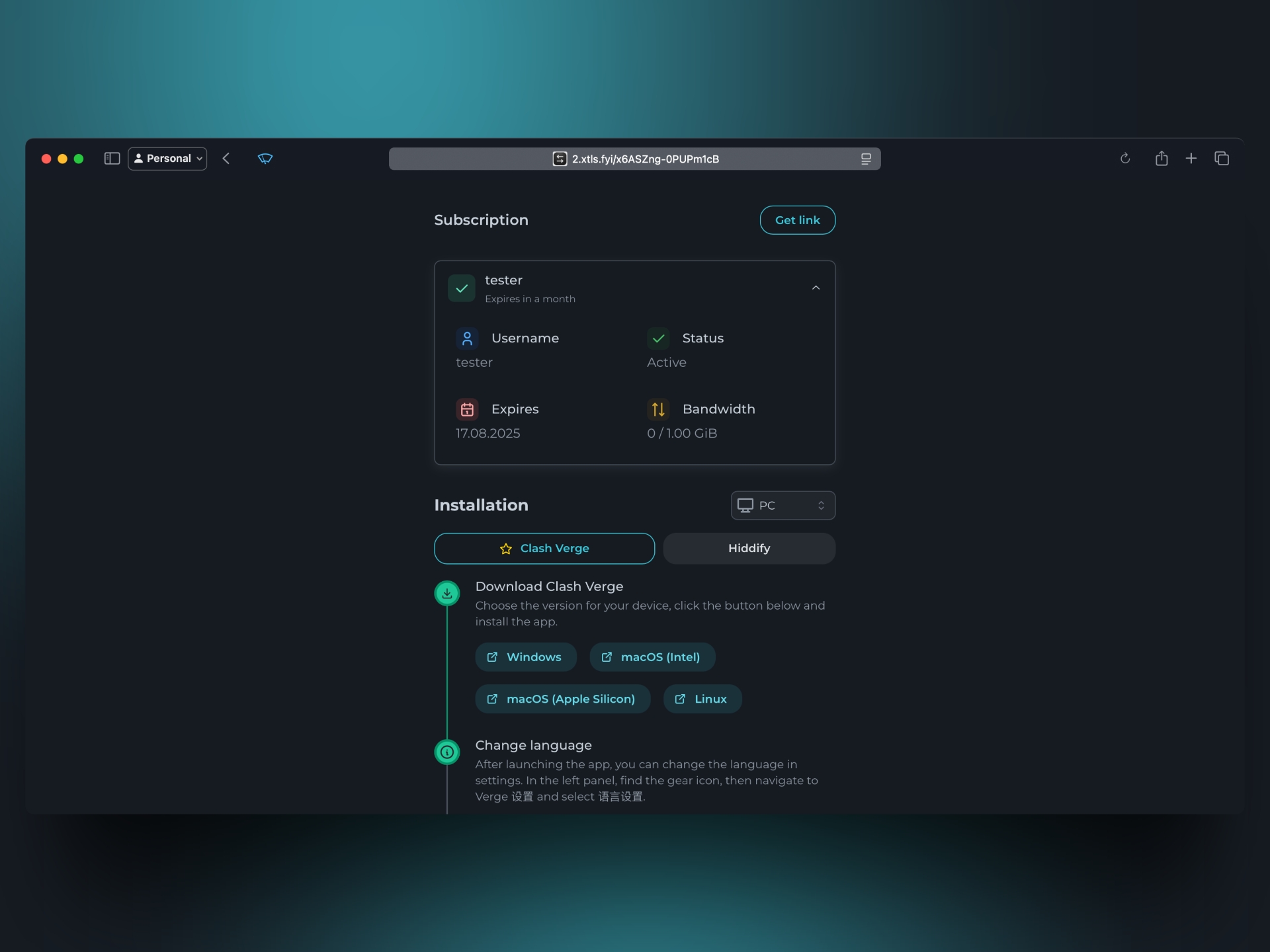This screenshot has width=1270, height=952.
Task: Click the download step circle icon
Action: [447, 594]
